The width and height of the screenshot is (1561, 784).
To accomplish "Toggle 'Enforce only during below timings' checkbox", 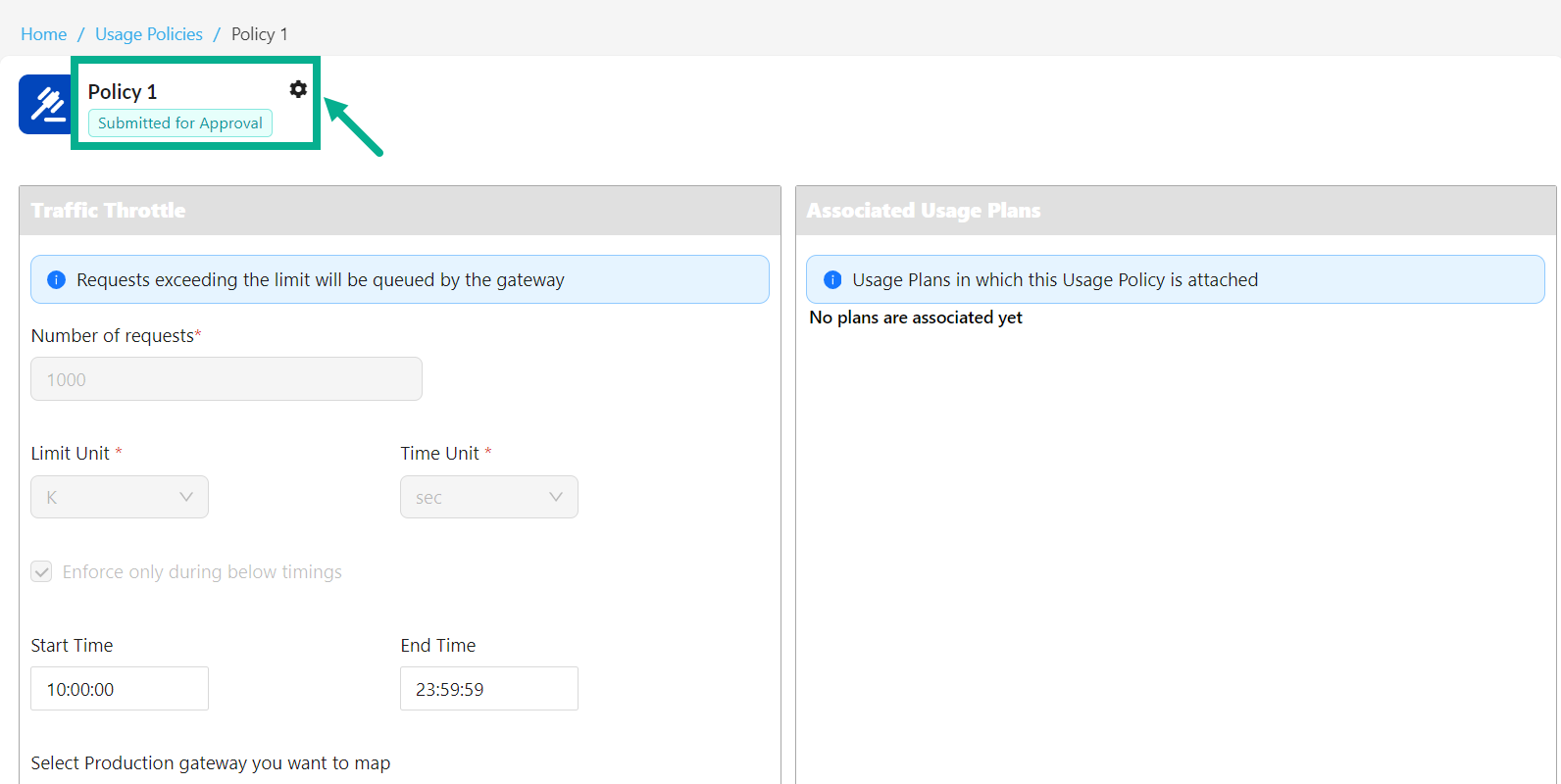I will click(x=41, y=571).
